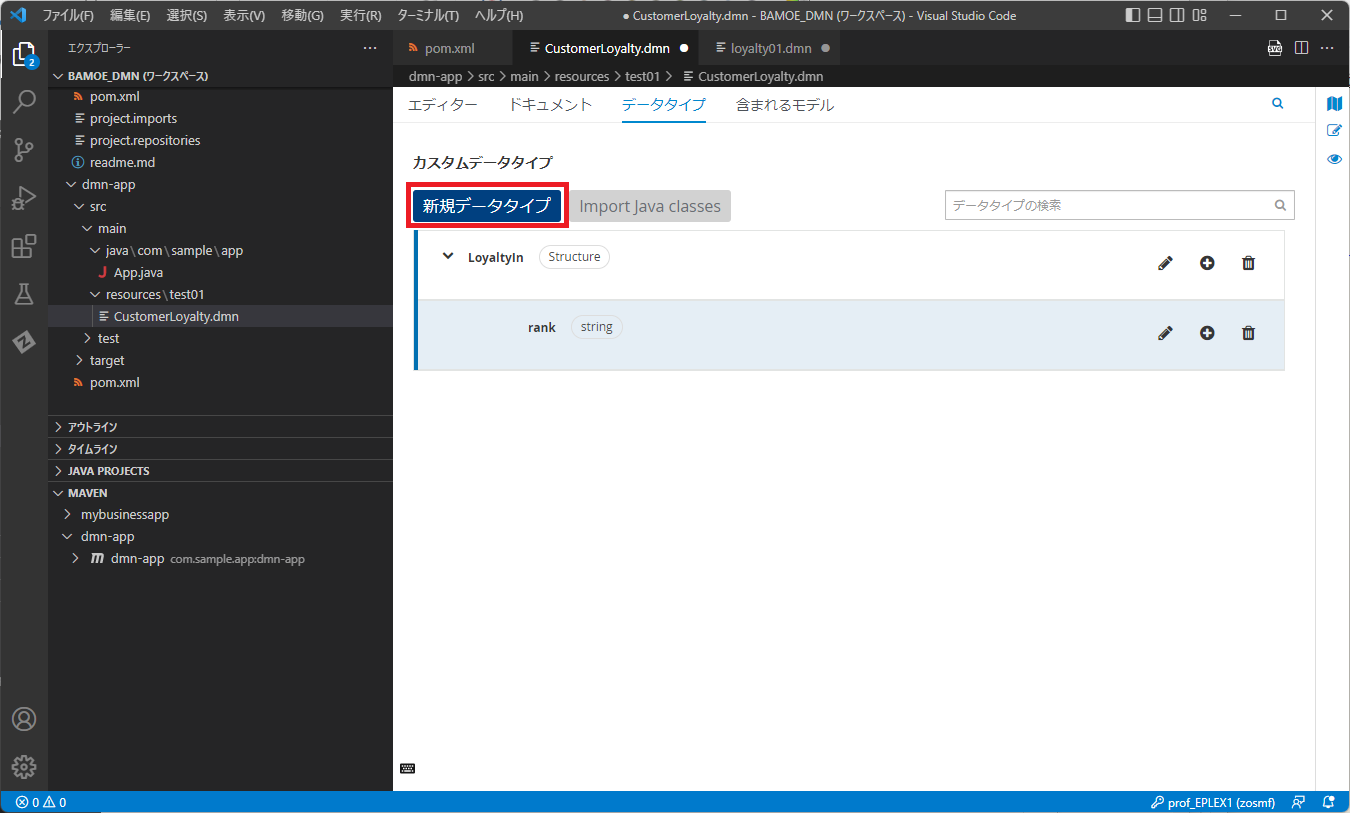Switch to the ドキュメント tab
Viewport: 1350px width, 813px height.
pos(550,105)
